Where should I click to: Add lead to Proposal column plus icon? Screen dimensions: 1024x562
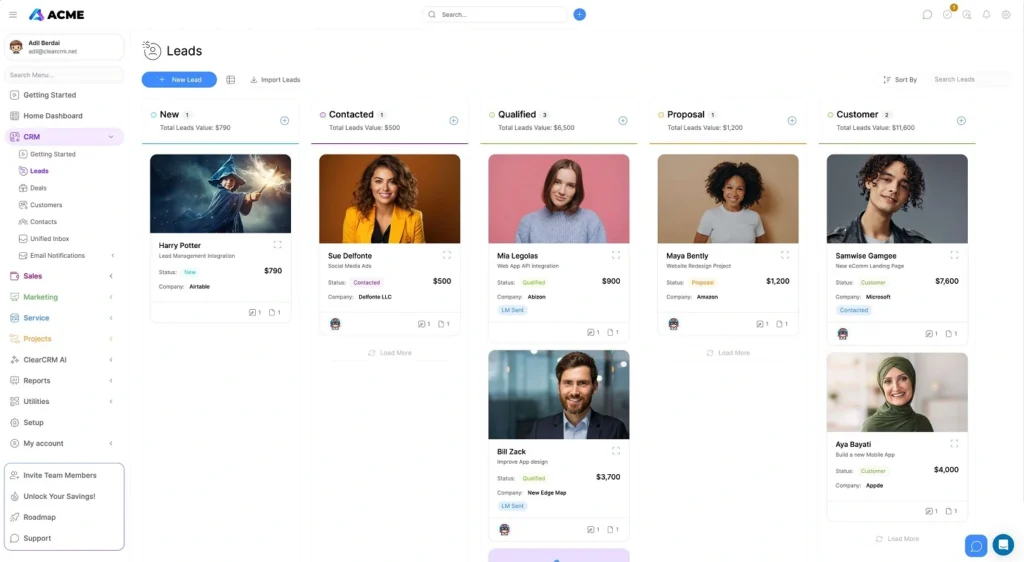pos(792,121)
